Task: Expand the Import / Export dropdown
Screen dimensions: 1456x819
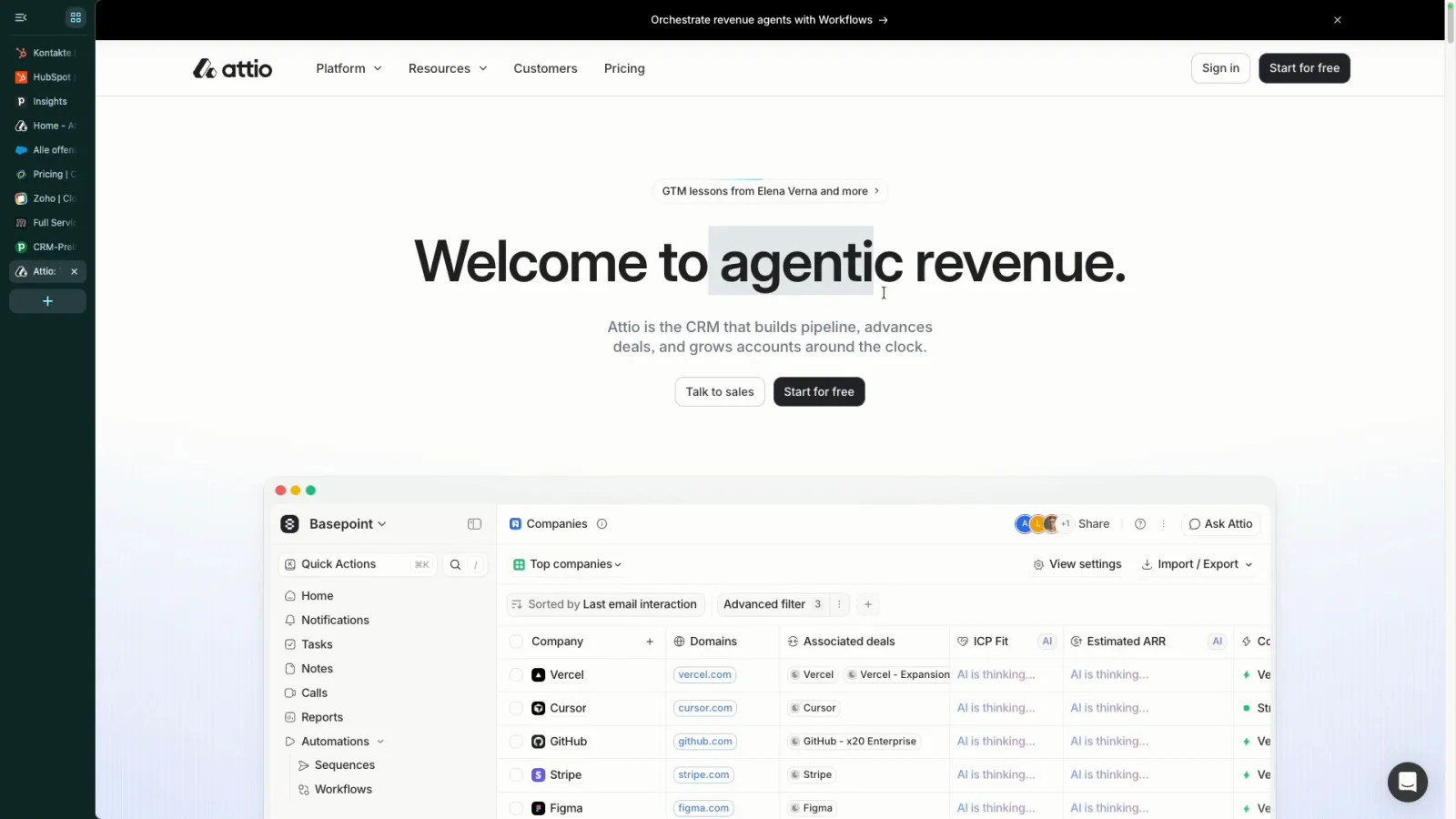Action: (1197, 564)
